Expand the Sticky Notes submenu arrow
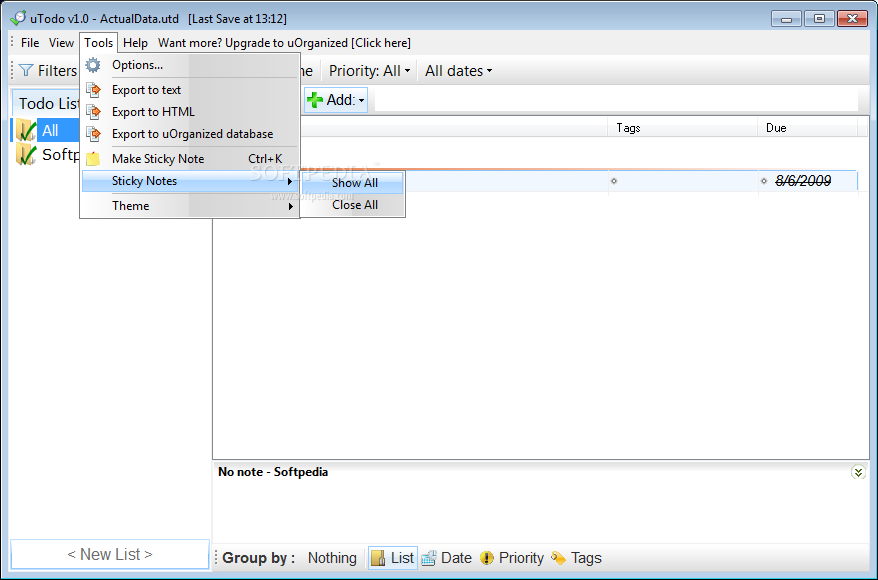Image resolution: width=878 pixels, height=580 pixels. [x=290, y=181]
